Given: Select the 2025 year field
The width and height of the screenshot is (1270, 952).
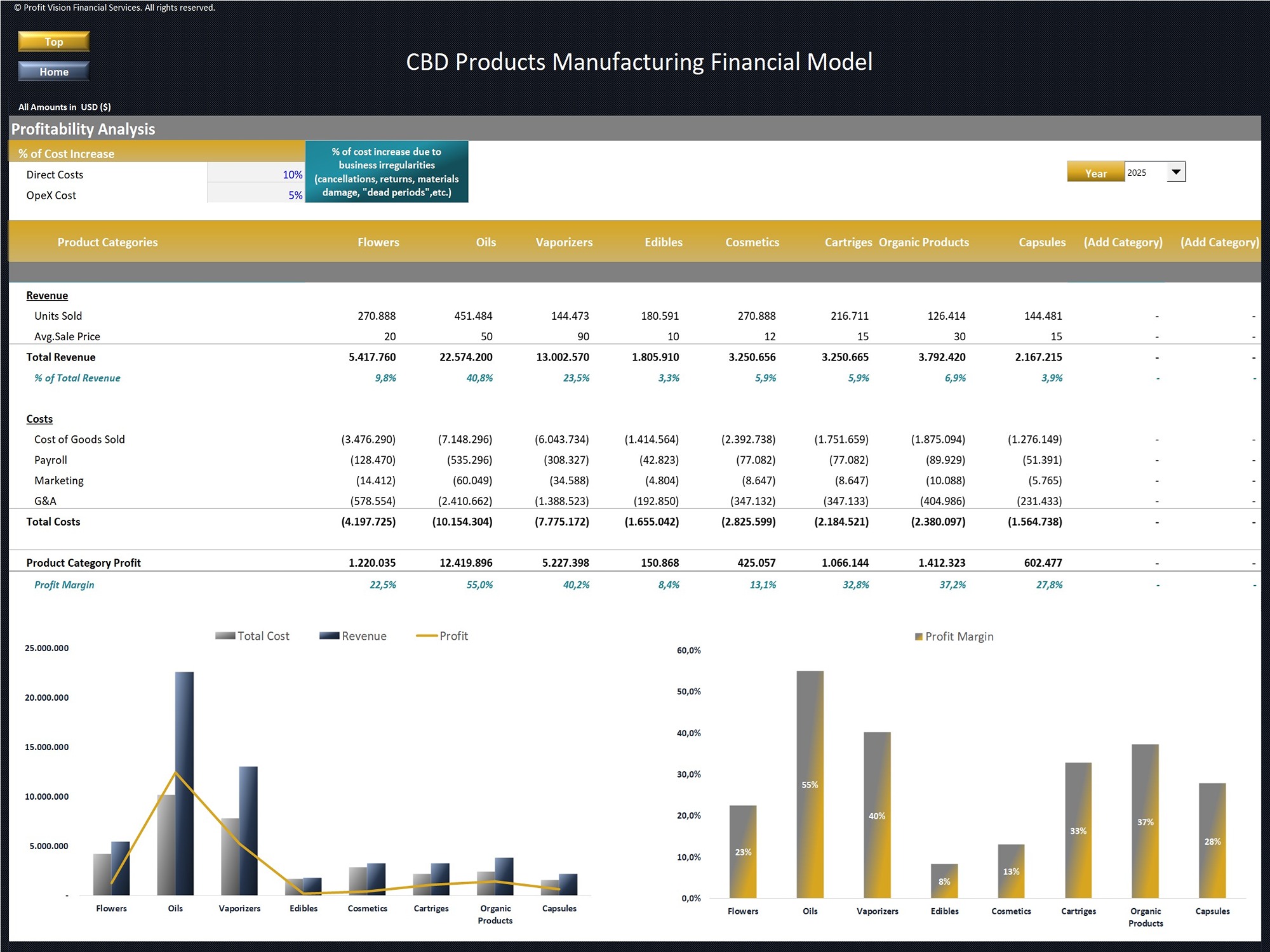Looking at the screenshot, I should click(x=1146, y=172).
